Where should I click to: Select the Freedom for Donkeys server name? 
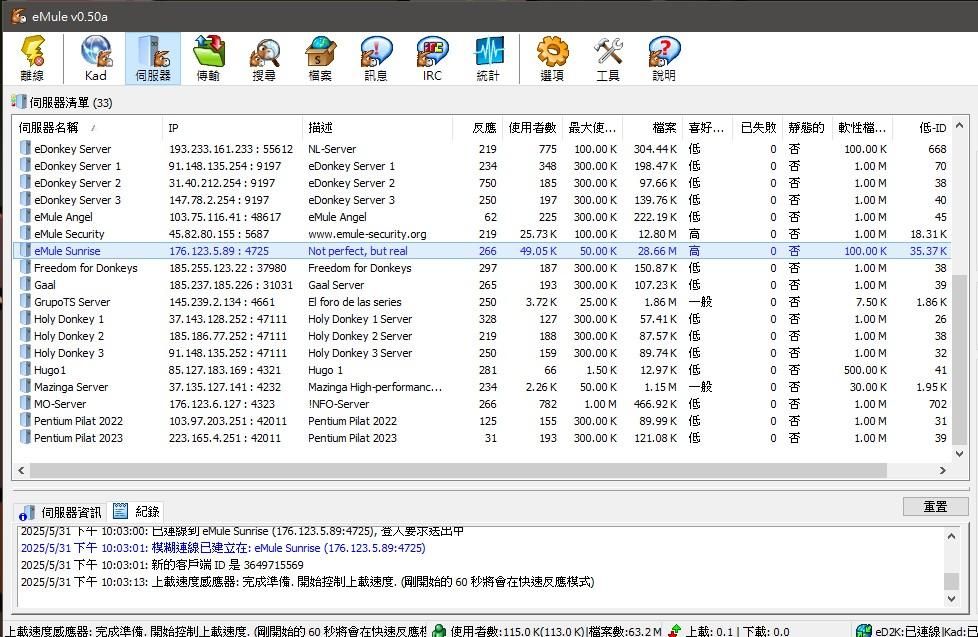85,268
